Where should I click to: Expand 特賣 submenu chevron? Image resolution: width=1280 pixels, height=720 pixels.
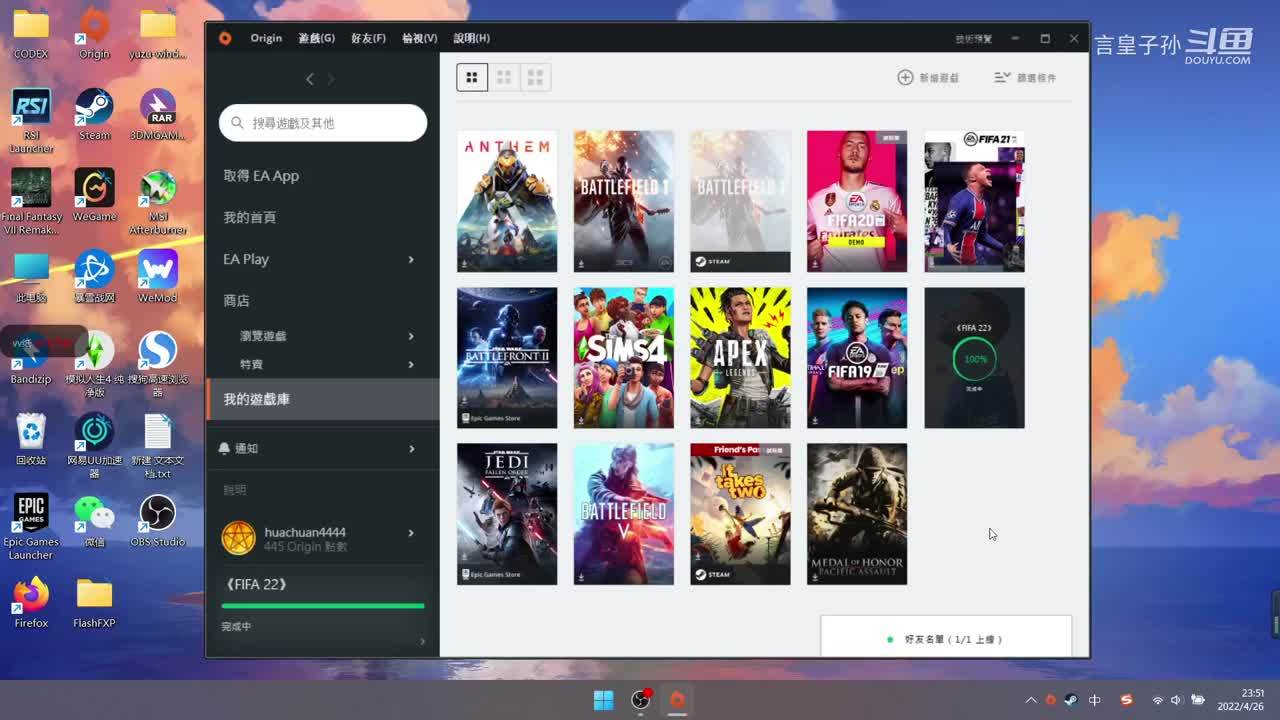pyautogui.click(x=411, y=364)
